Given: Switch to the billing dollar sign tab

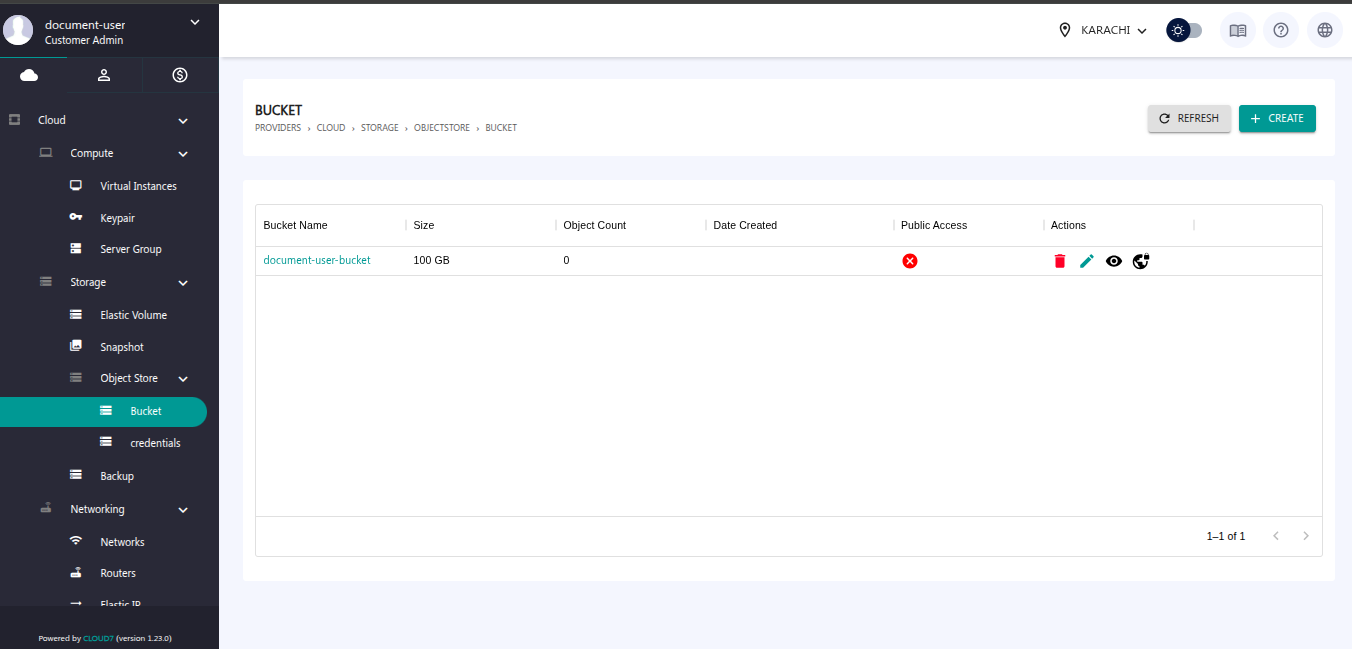Looking at the screenshot, I should point(180,75).
